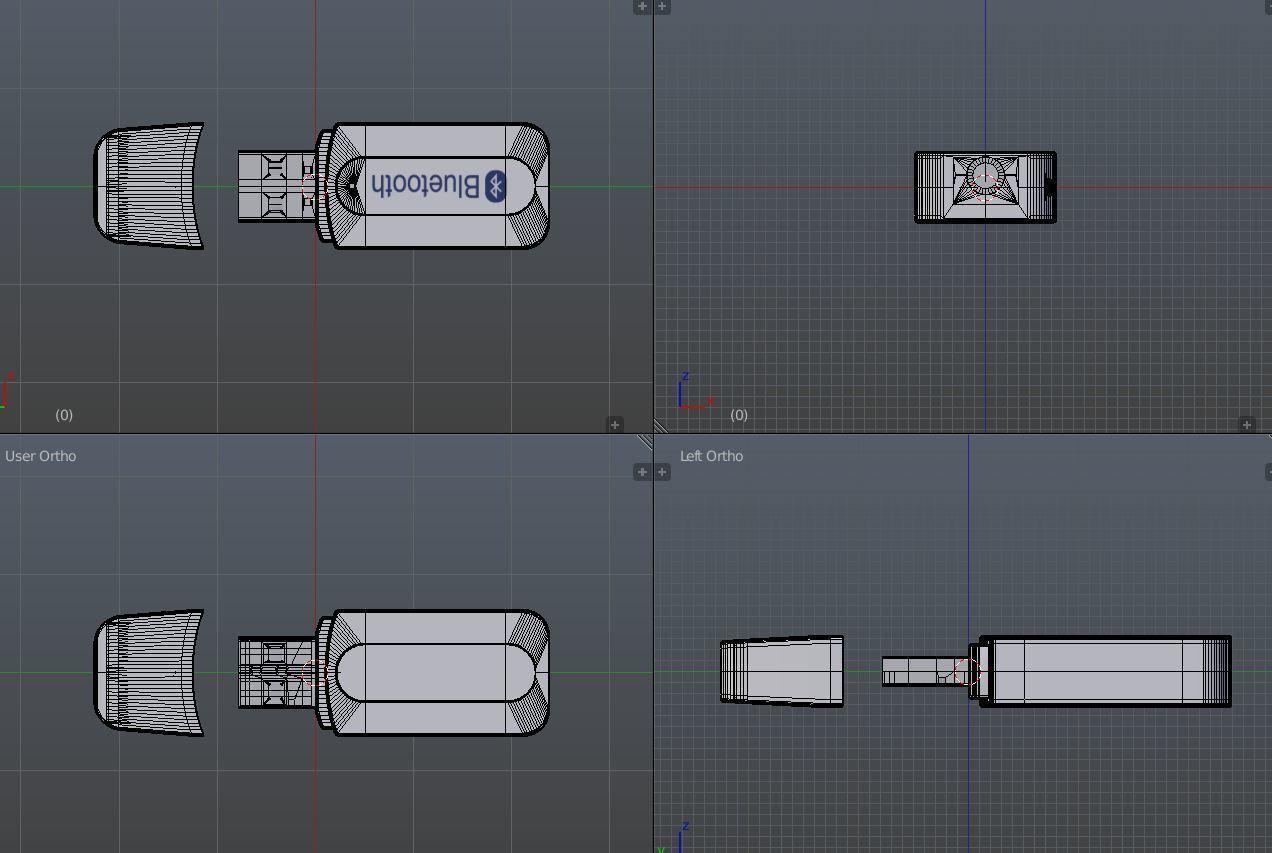Select the USB cap in top-left viewport
The height and width of the screenshot is (853, 1272).
point(149,186)
